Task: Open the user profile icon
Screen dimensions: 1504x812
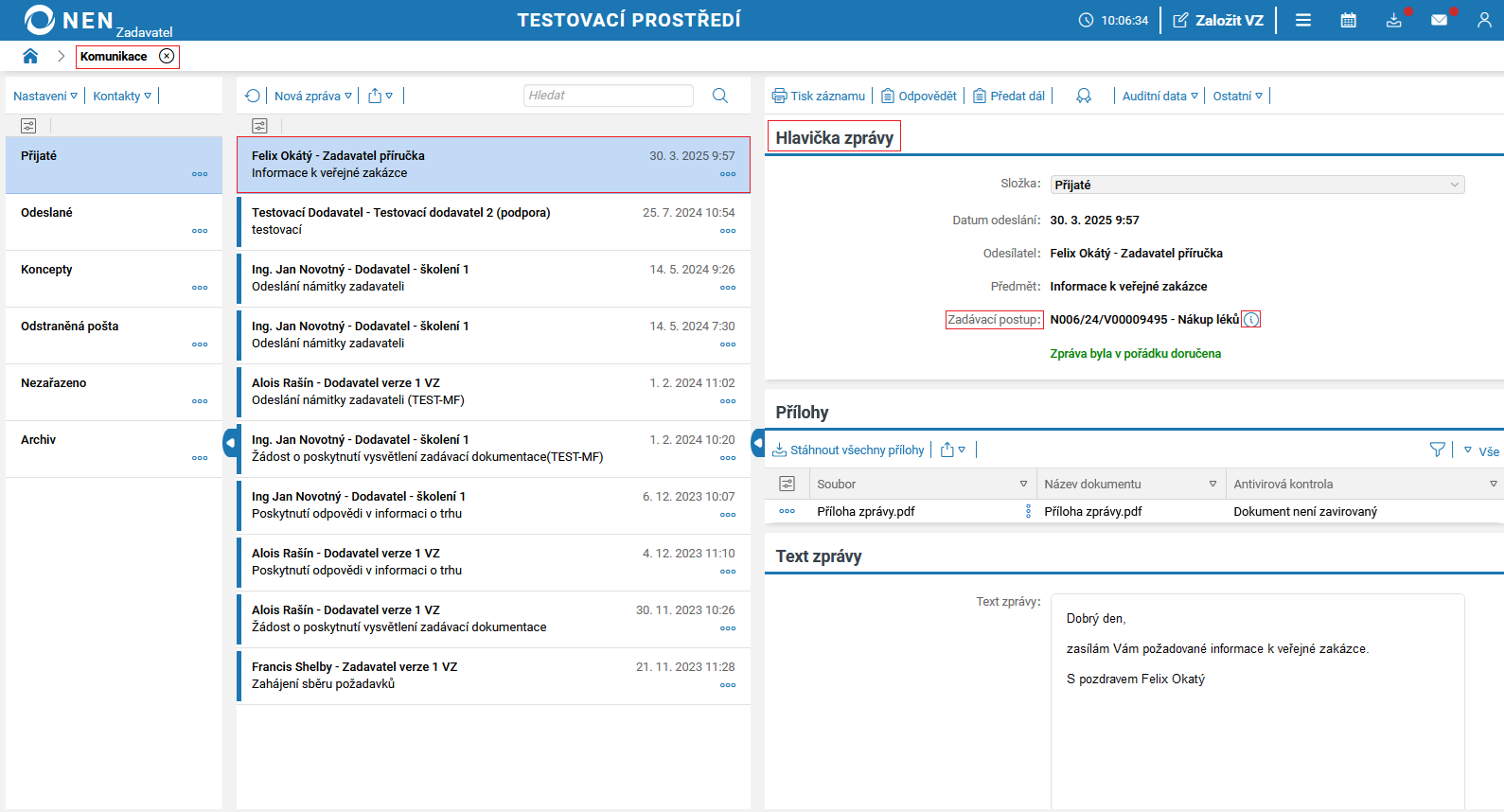Action: point(1484,20)
